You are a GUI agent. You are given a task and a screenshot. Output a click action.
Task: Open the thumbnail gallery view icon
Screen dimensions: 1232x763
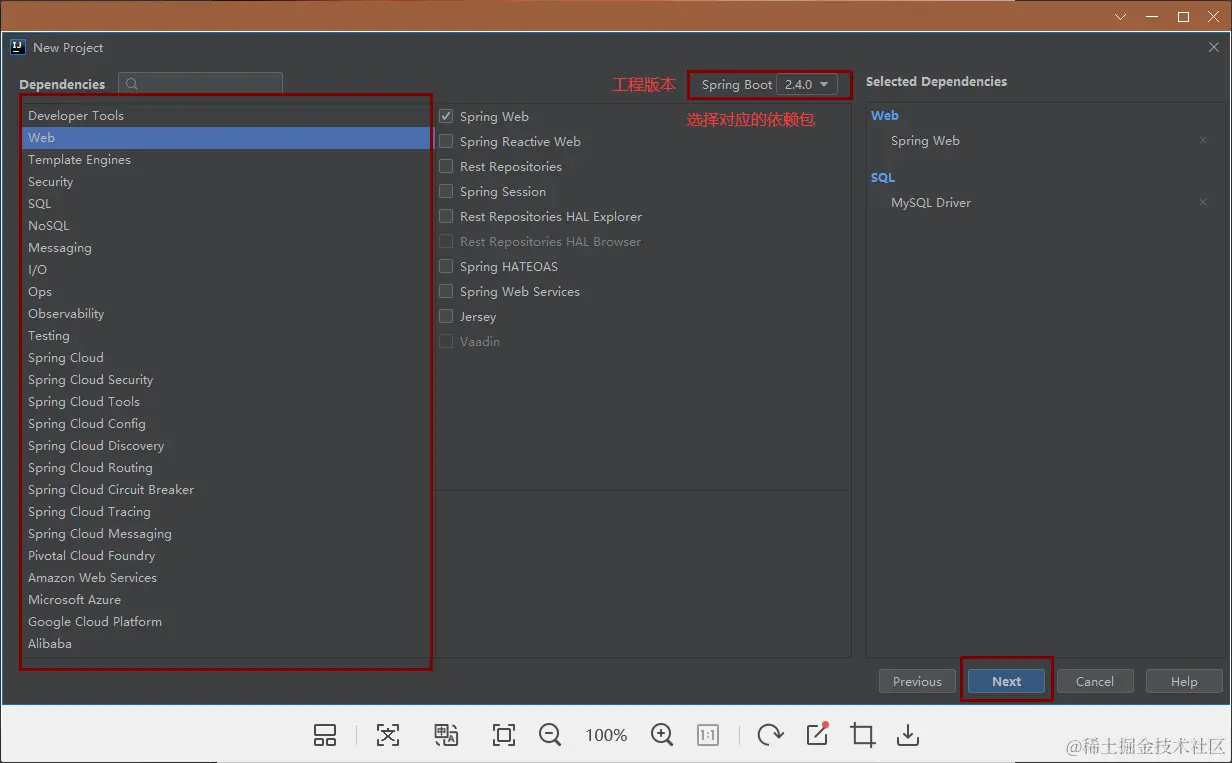(325, 735)
